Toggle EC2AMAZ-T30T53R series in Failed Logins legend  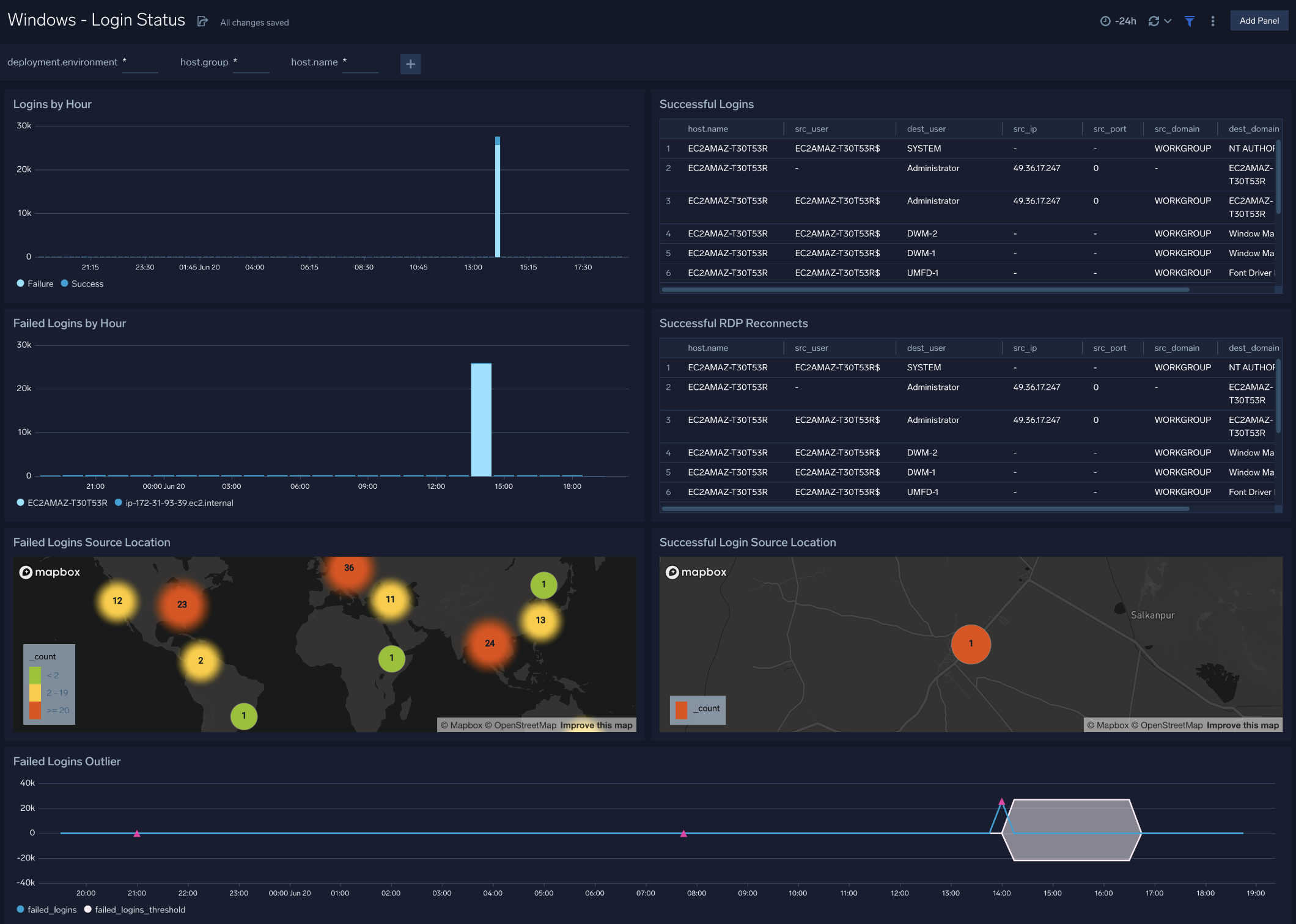pos(62,503)
